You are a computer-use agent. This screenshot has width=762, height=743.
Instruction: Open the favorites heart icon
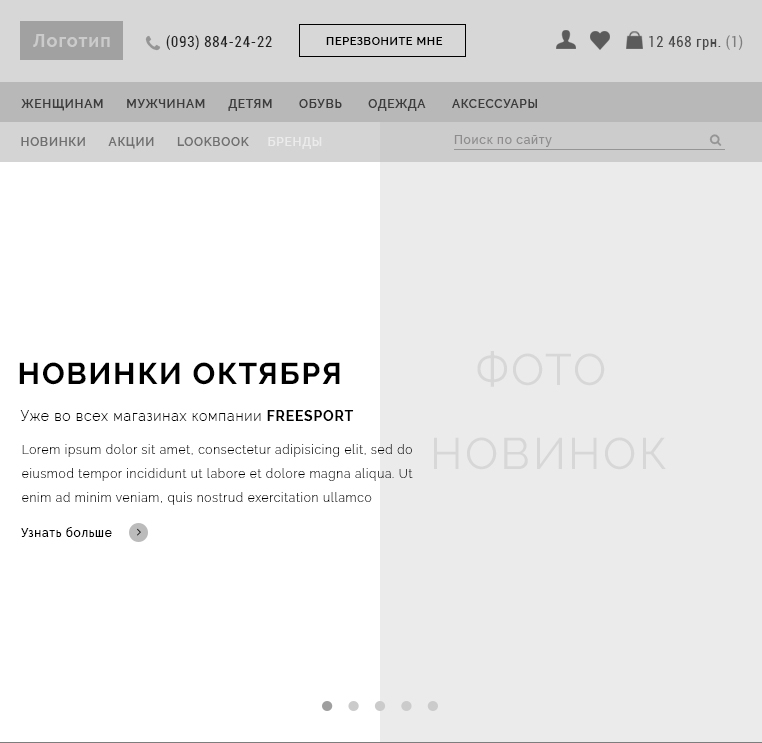600,40
